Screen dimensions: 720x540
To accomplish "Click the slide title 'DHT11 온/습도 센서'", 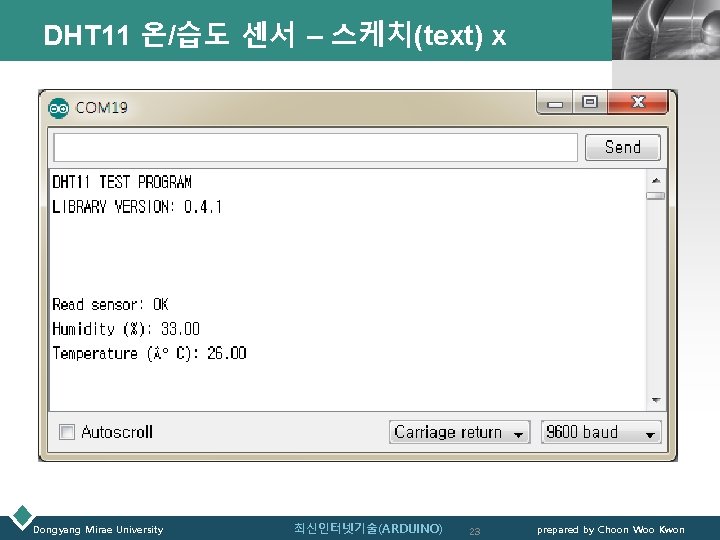I will pyautogui.click(x=169, y=35).
